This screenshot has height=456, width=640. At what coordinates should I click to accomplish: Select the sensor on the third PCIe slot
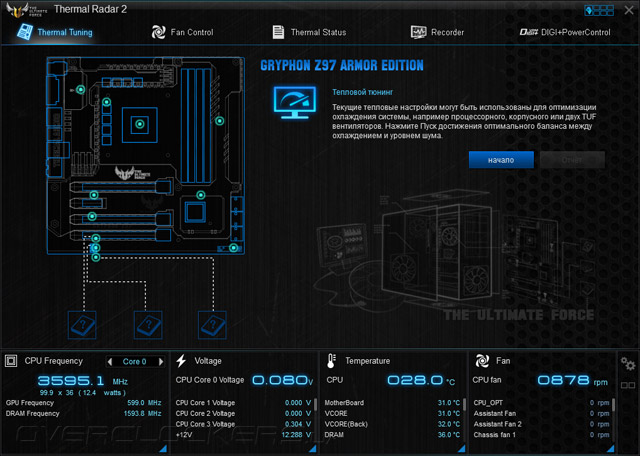pyautogui.click(x=92, y=216)
